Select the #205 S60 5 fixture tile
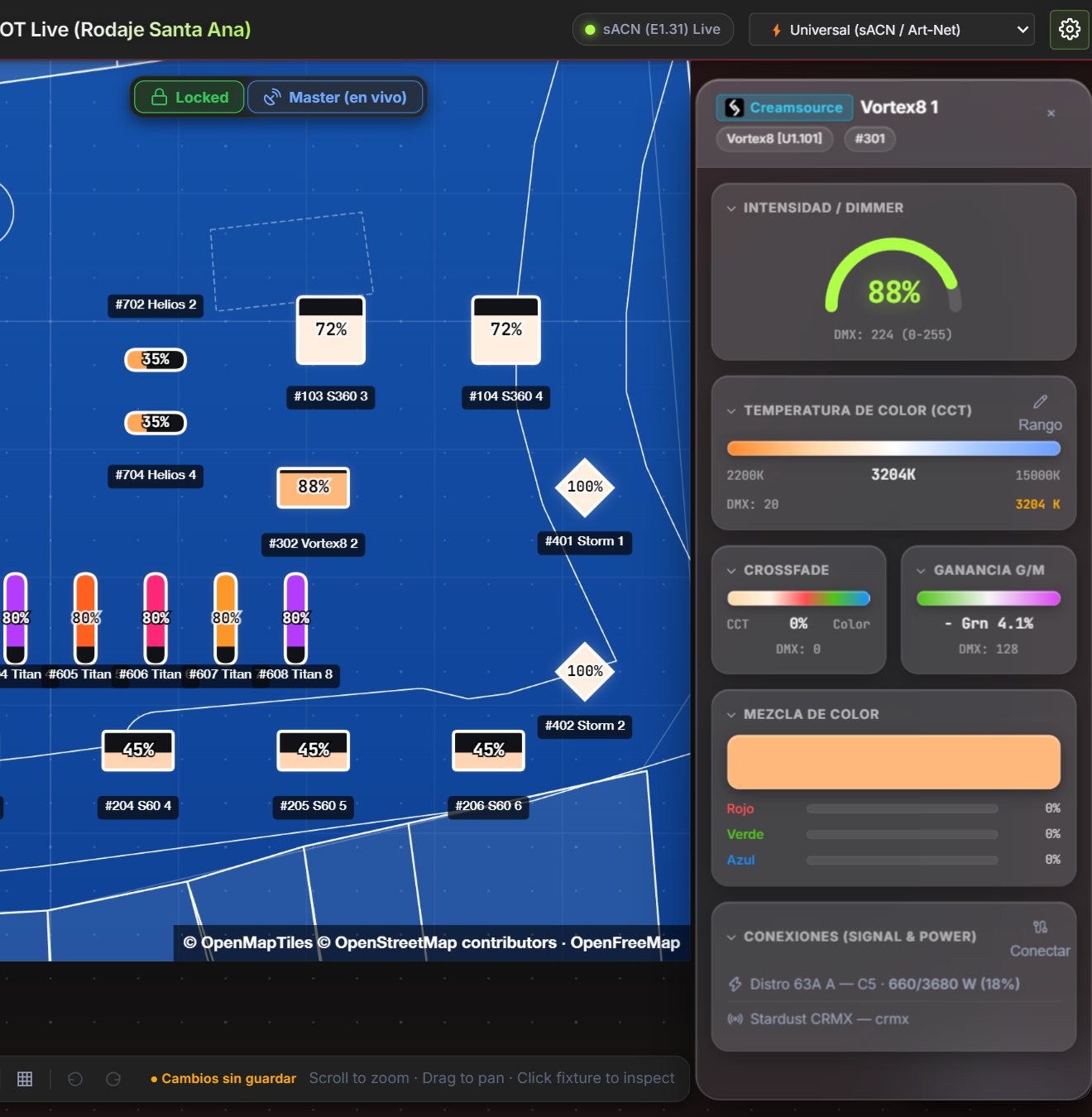Screen dimensions: 1092x1117 click(314, 750)
